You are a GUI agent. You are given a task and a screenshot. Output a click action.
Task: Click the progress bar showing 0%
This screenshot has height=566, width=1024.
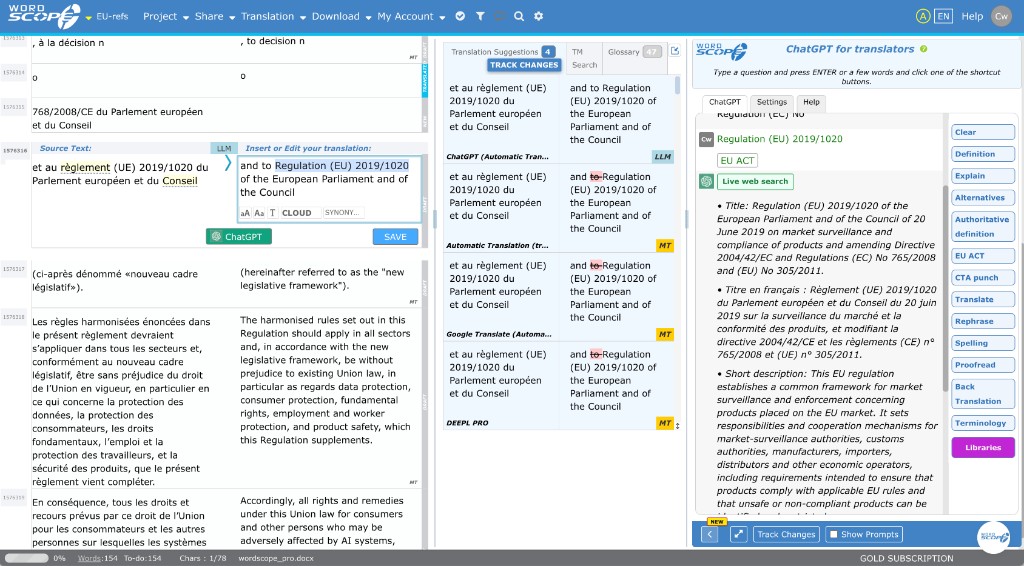[27, 558]
